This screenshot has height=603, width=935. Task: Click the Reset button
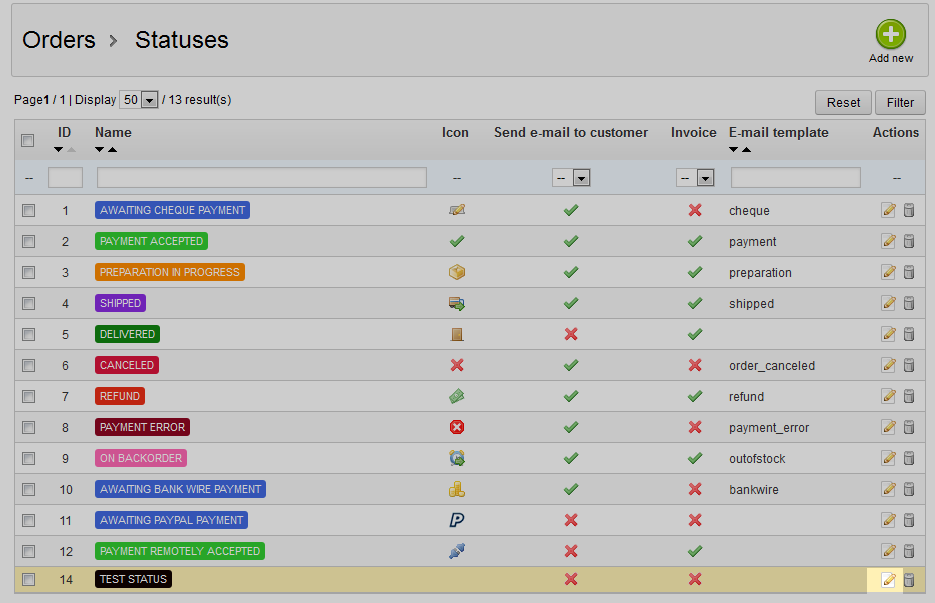(x=843, y=102)
